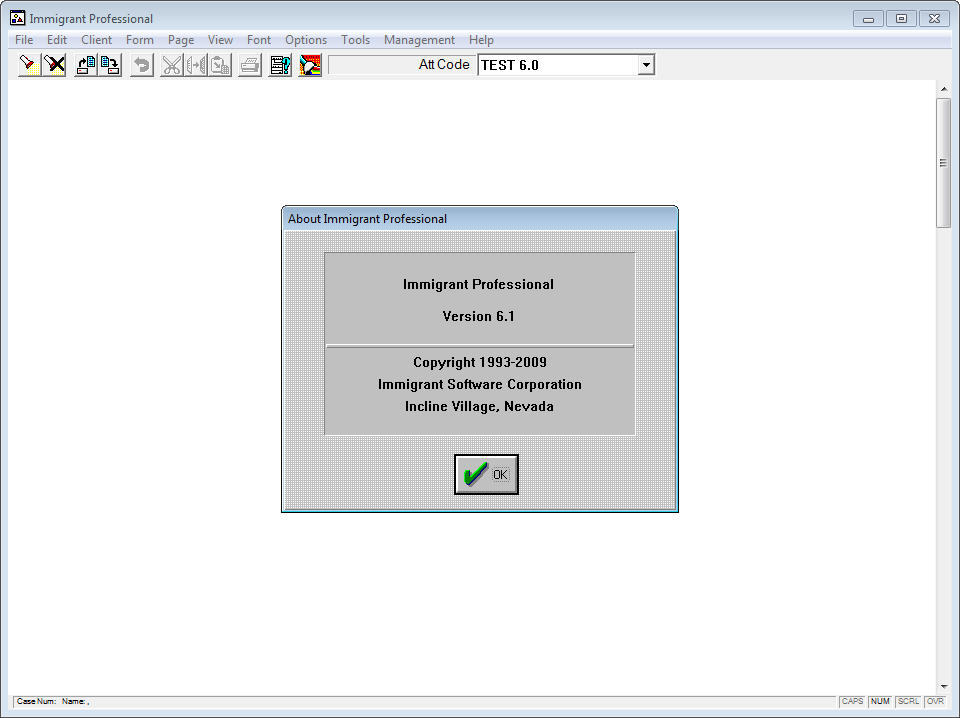Click the CAPS status bar indicator
Image resolution: width=960 pixels, height=718 pixels.
pyautogui.click(x=852, y=701)
